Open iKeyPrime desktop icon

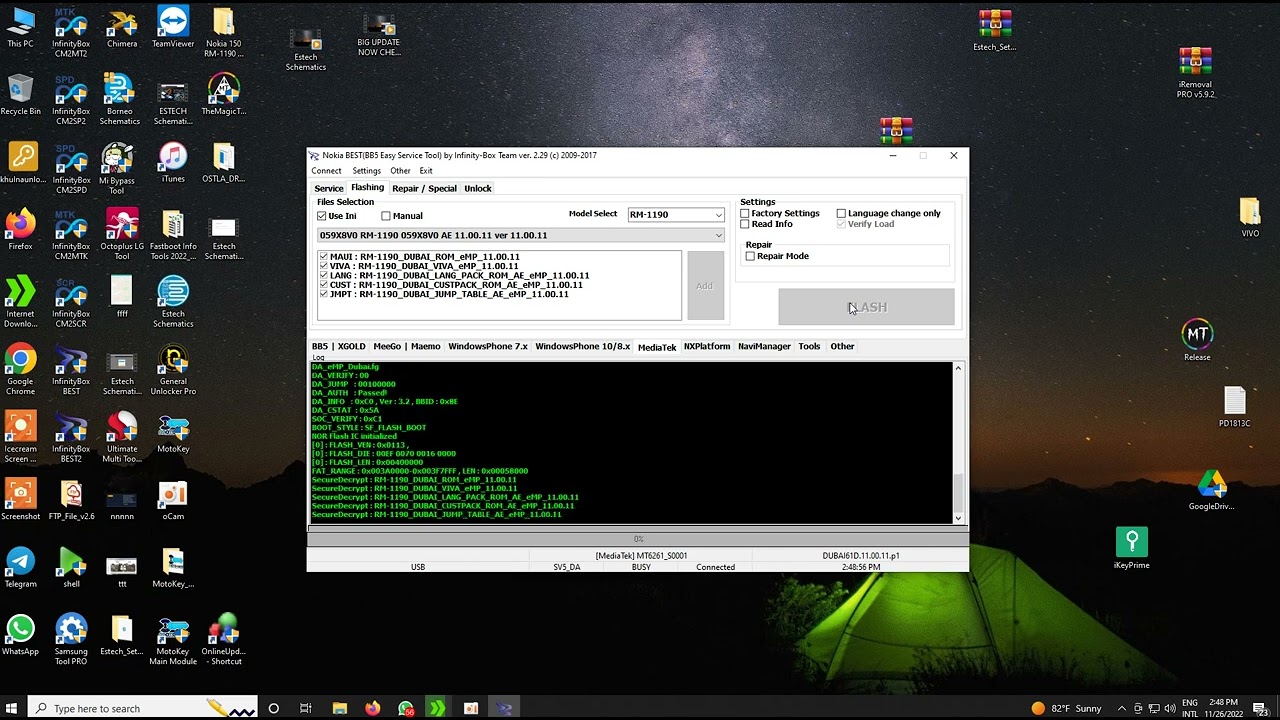[1132, 548]
